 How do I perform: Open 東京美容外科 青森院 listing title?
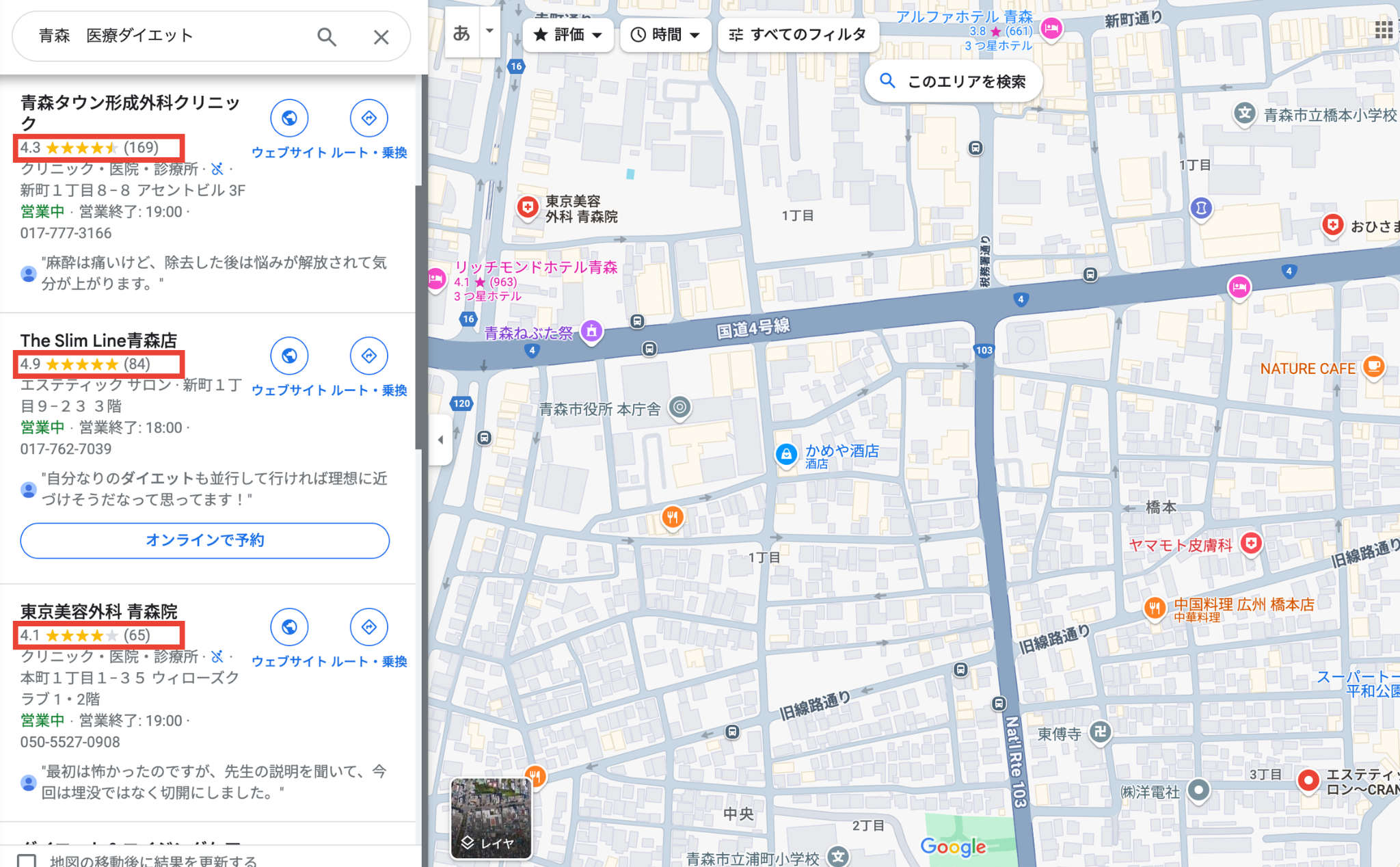point(99,611)
